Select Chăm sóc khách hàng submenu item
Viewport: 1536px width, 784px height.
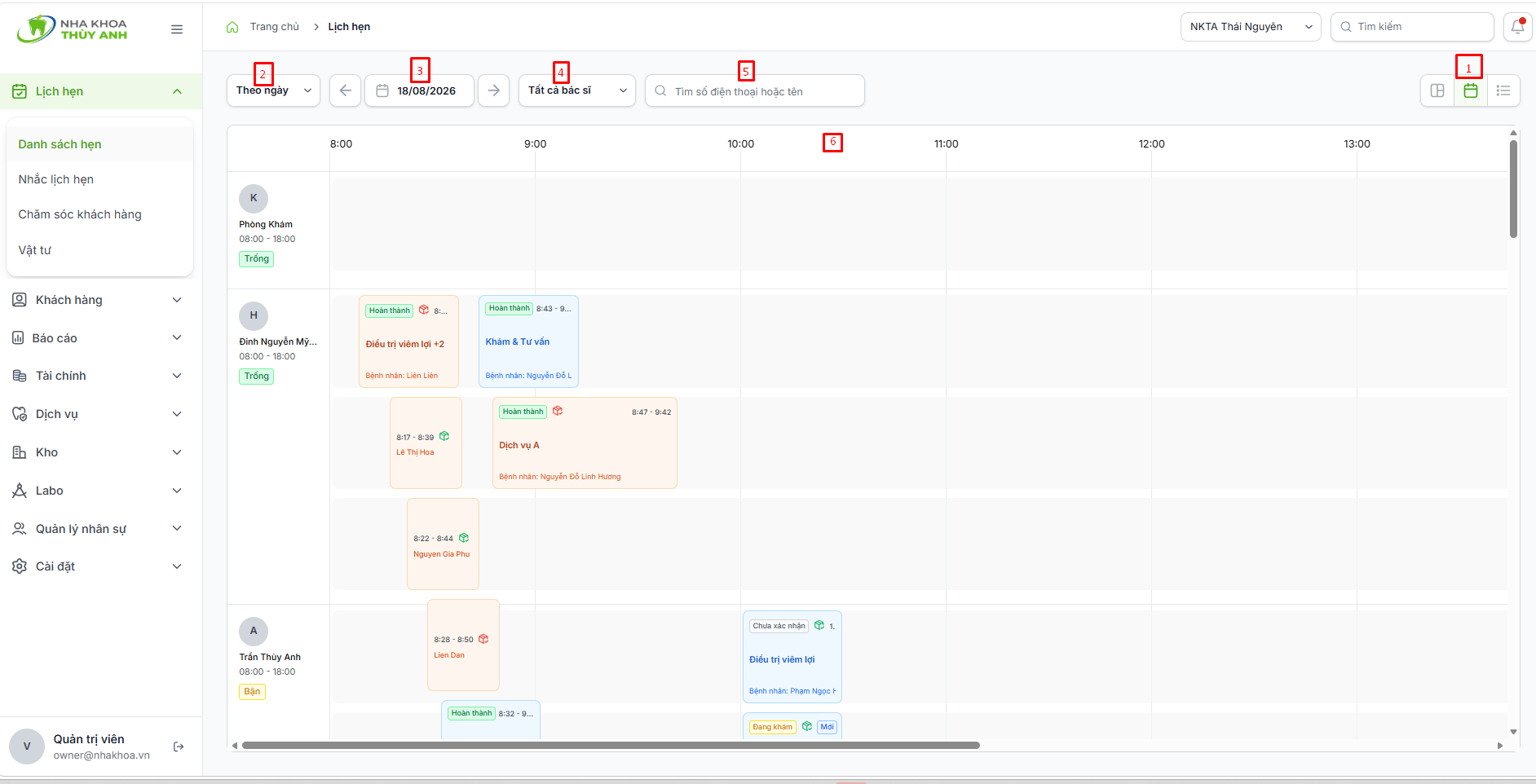pos(99,214)
